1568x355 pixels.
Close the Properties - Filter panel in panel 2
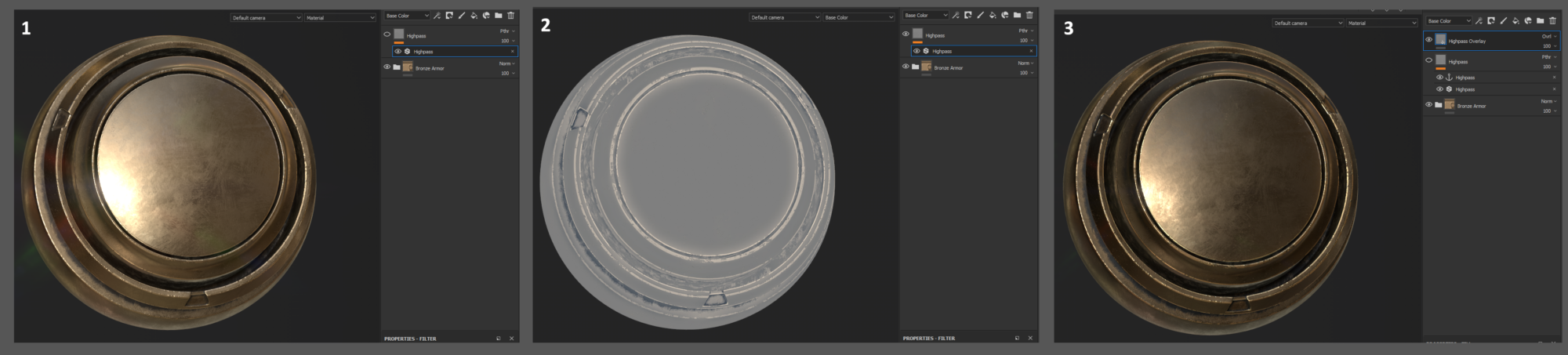(x=1030, y=339)
